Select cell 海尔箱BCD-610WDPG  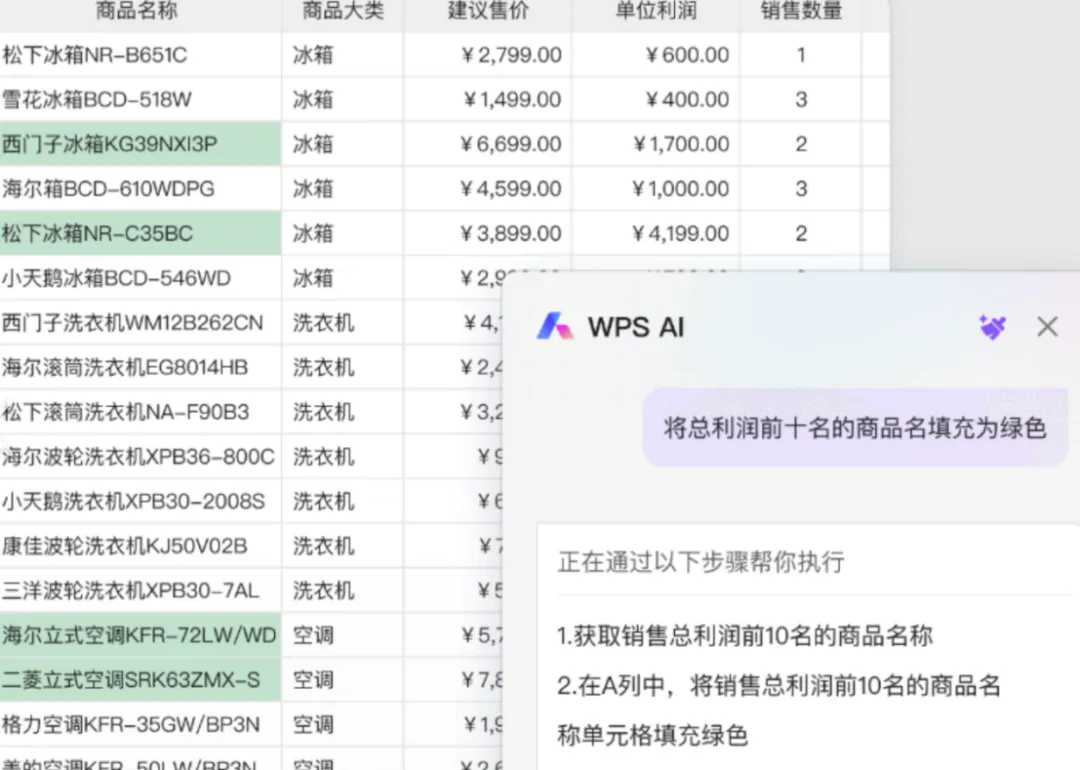click(x=141, y=189)
